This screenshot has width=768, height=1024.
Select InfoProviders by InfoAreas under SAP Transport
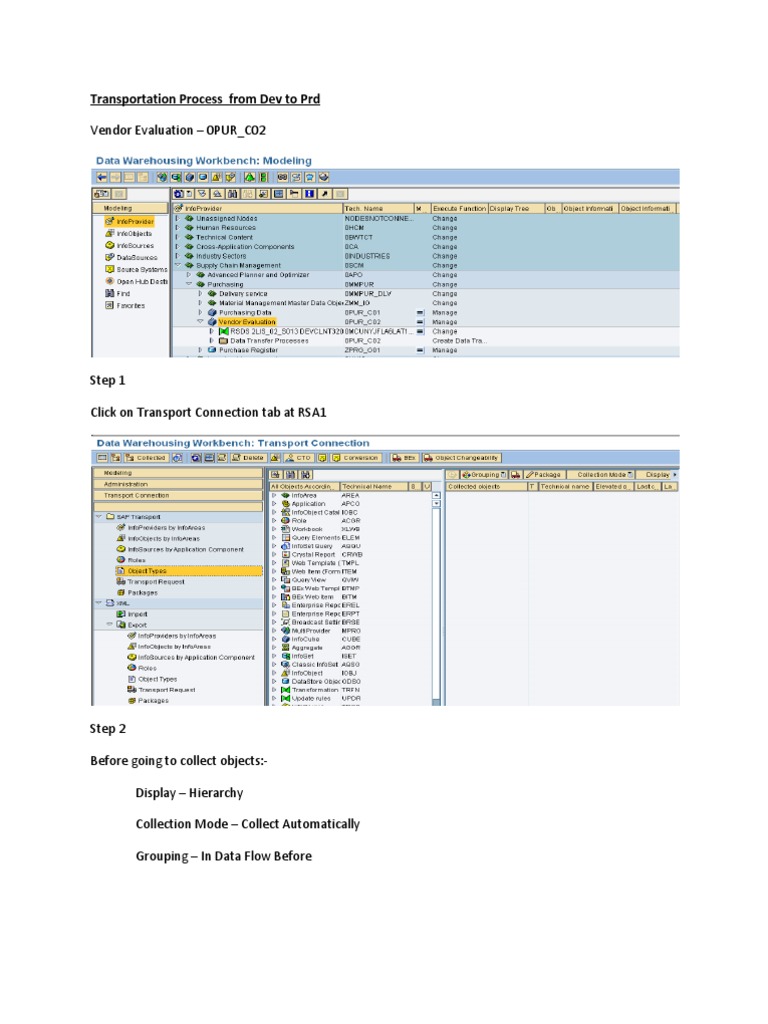click(x=161, y=528)
